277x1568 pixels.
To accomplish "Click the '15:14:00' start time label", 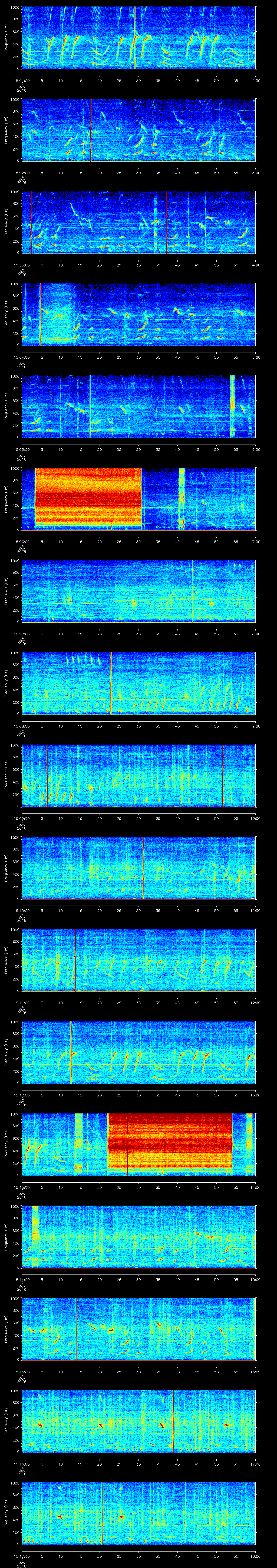I will 22,1279.
